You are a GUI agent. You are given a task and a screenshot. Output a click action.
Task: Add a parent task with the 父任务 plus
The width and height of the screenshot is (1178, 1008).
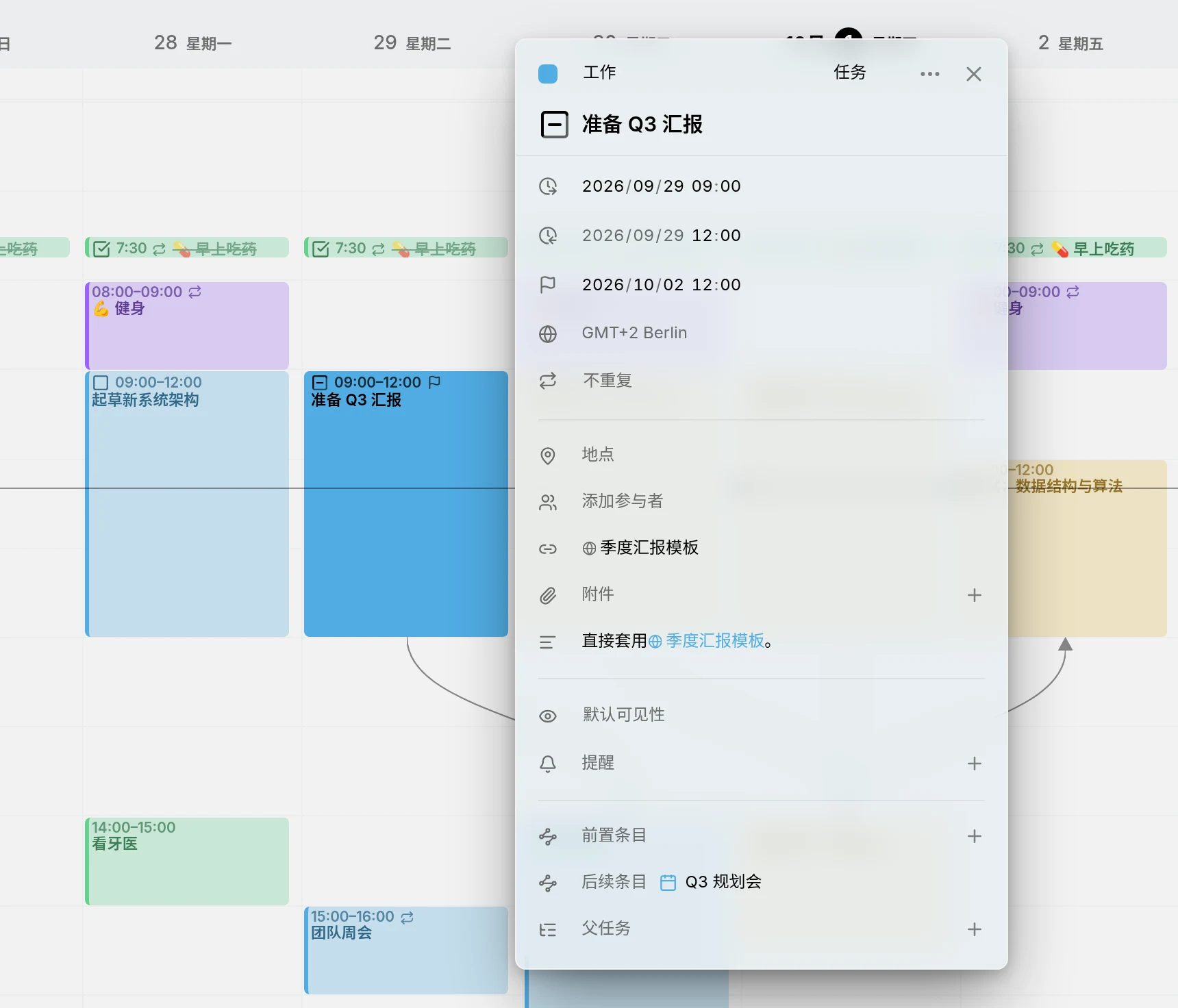tap(974, 929)
